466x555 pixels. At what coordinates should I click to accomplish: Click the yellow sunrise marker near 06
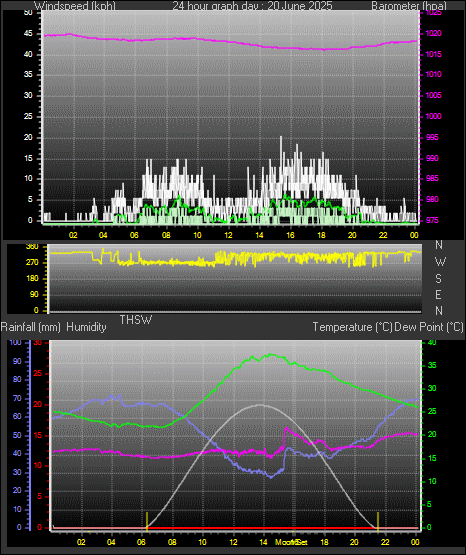tap(147, 521)
